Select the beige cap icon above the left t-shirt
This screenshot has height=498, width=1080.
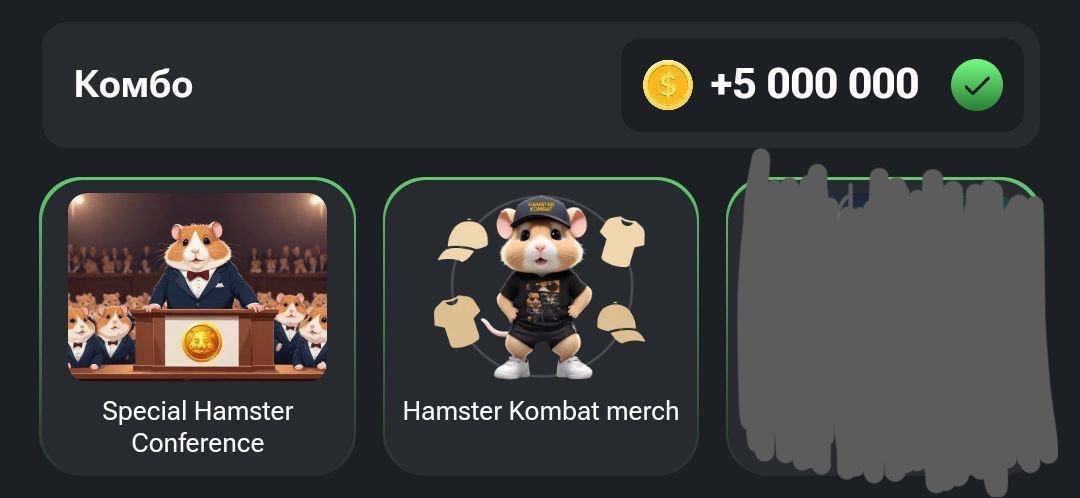coord(463,240)
